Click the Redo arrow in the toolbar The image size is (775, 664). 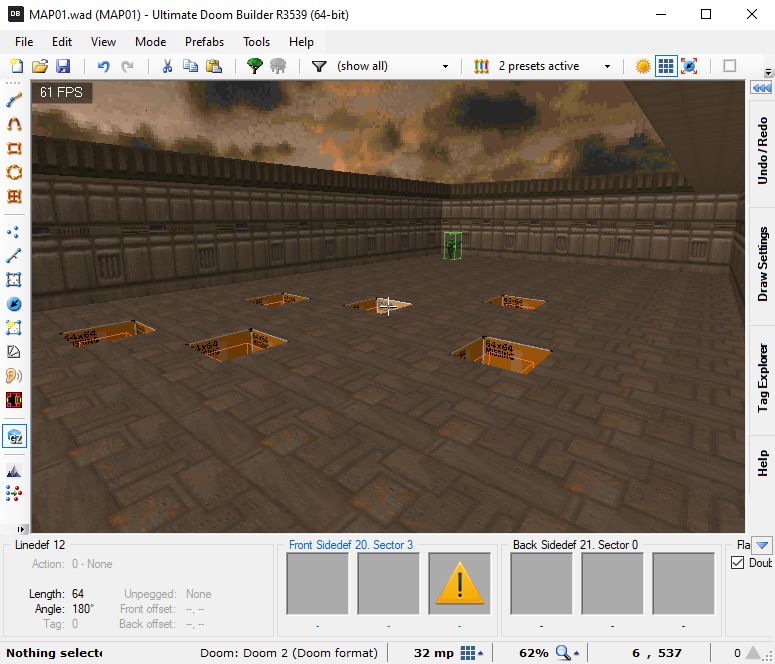pyautogui.click(x=128, y=66)
